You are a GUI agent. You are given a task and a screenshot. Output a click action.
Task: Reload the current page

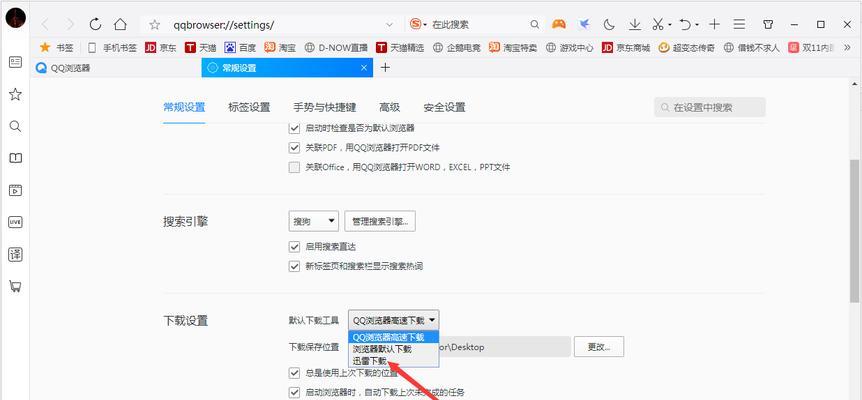pos(95,24)
